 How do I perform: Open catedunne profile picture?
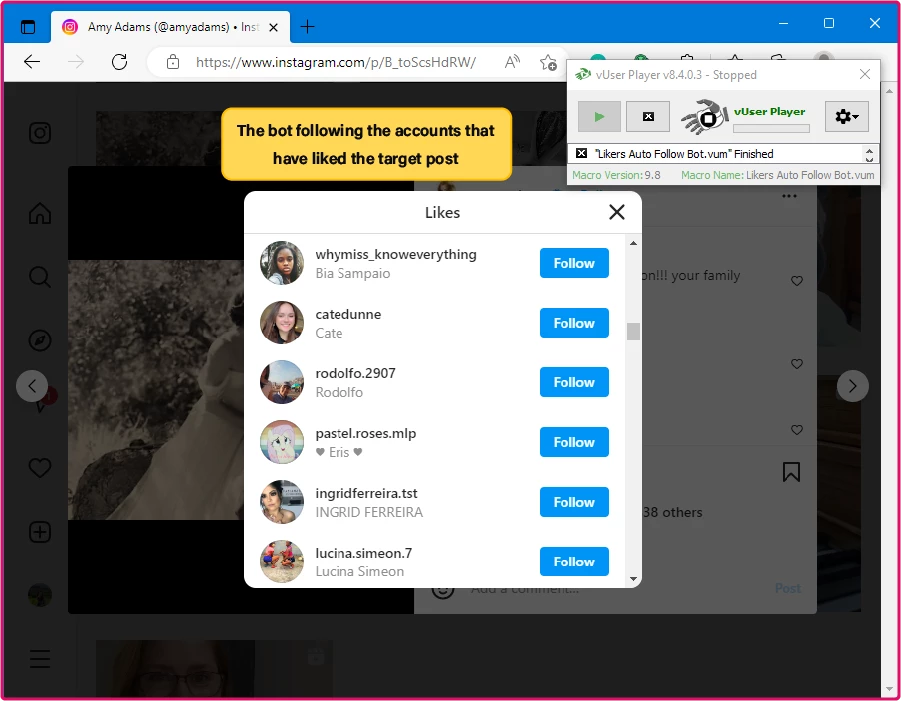(282, 322)
